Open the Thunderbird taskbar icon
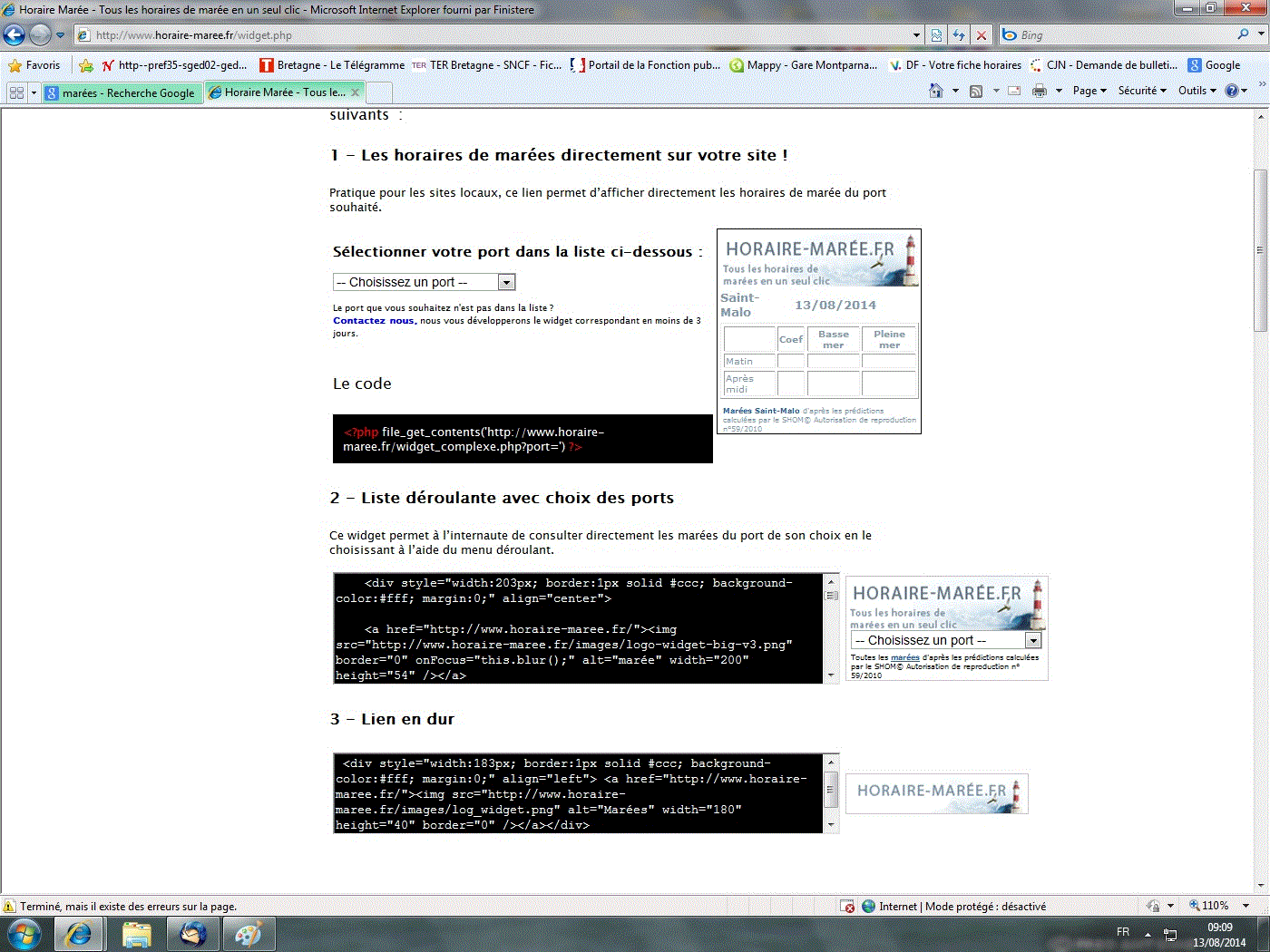This screenshot has height=952, width=1270. [193, 934]
